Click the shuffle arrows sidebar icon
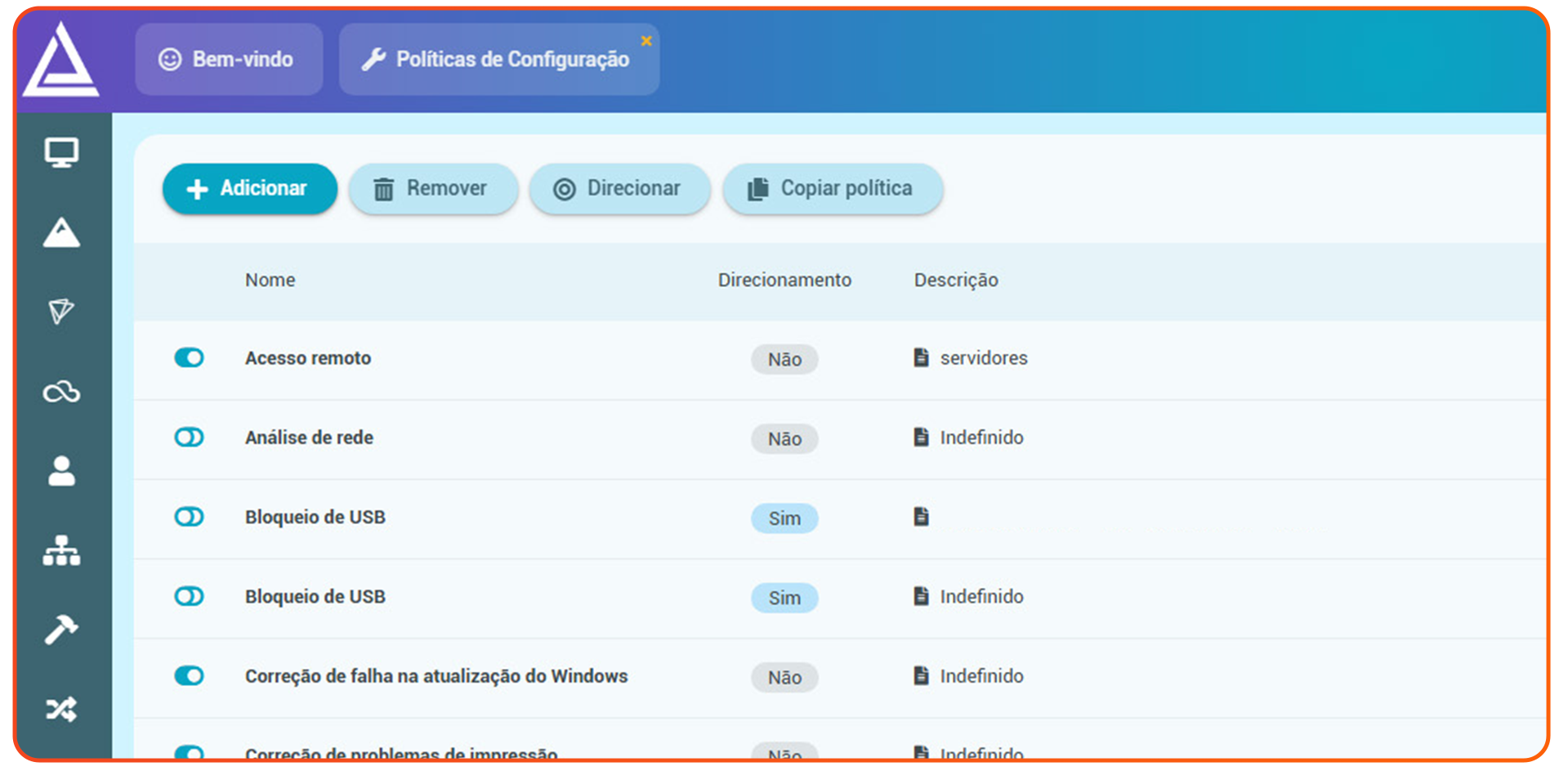Viewport: 1568px width, 780px height. tap(61, 709)
